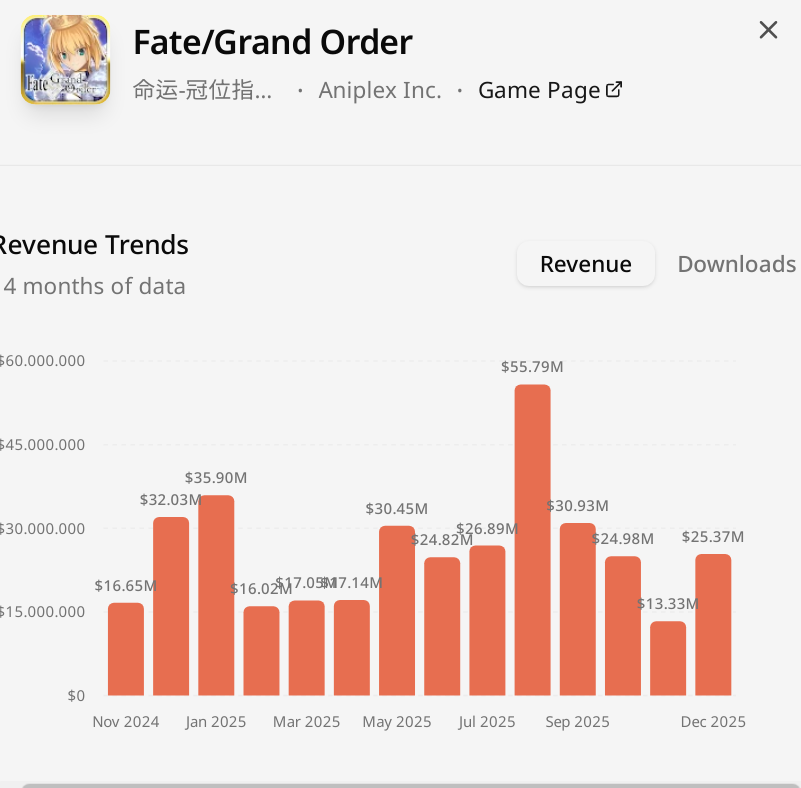The width and height of the screenshot is (801, 788).
Task: Click the $16.65M Nov 2024 bar
Action: click(126, 649)
